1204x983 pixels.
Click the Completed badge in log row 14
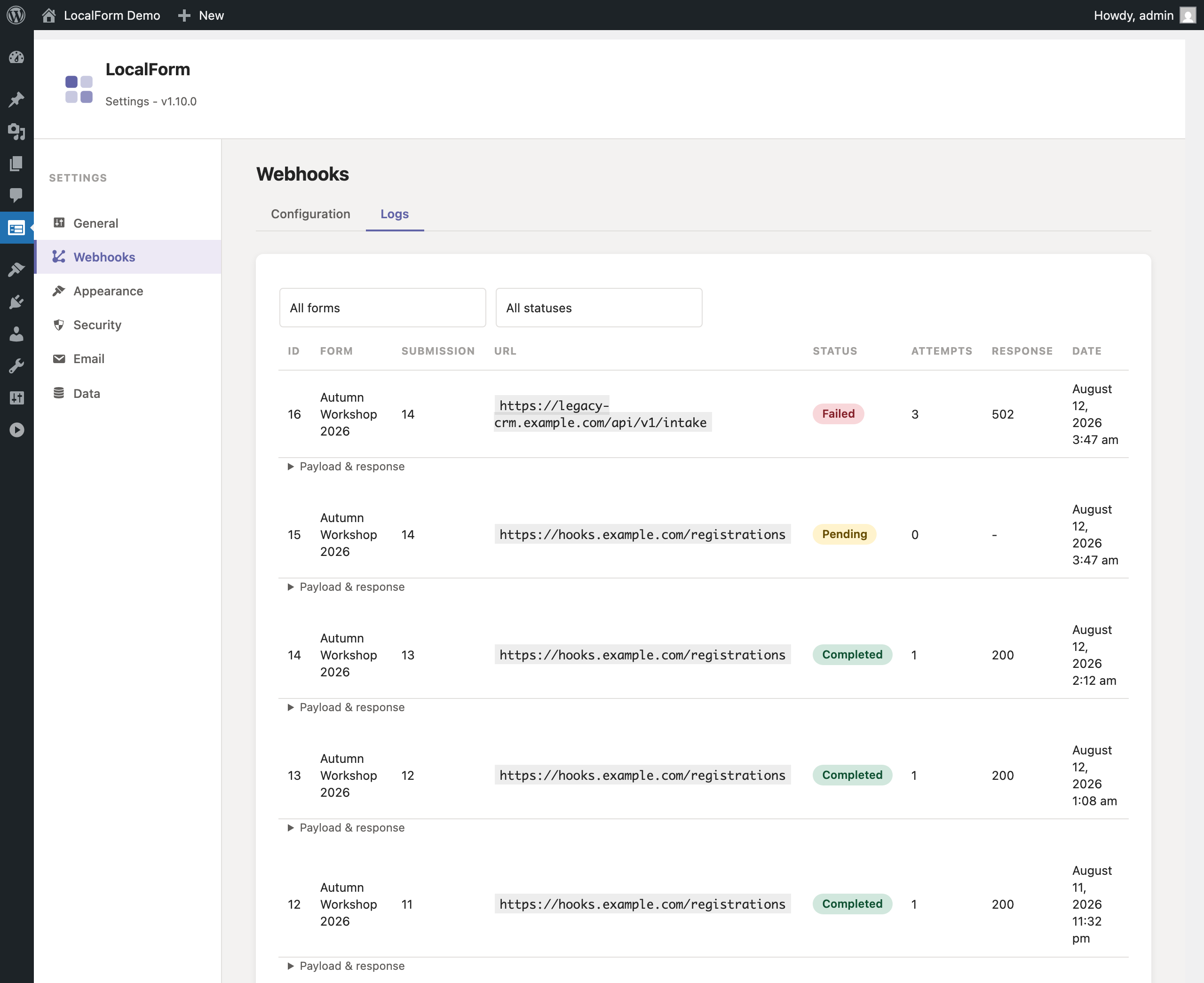pos(853,655)
